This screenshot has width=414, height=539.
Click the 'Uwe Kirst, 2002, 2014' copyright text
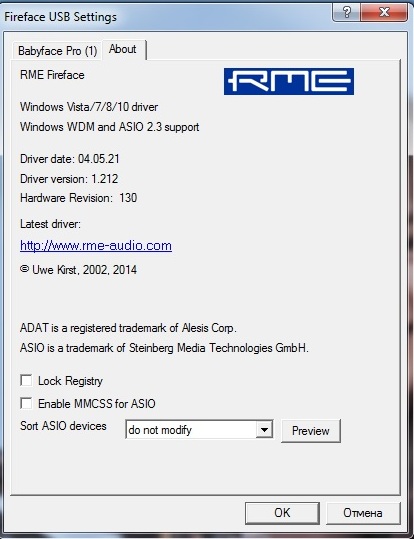click(78, 270)
